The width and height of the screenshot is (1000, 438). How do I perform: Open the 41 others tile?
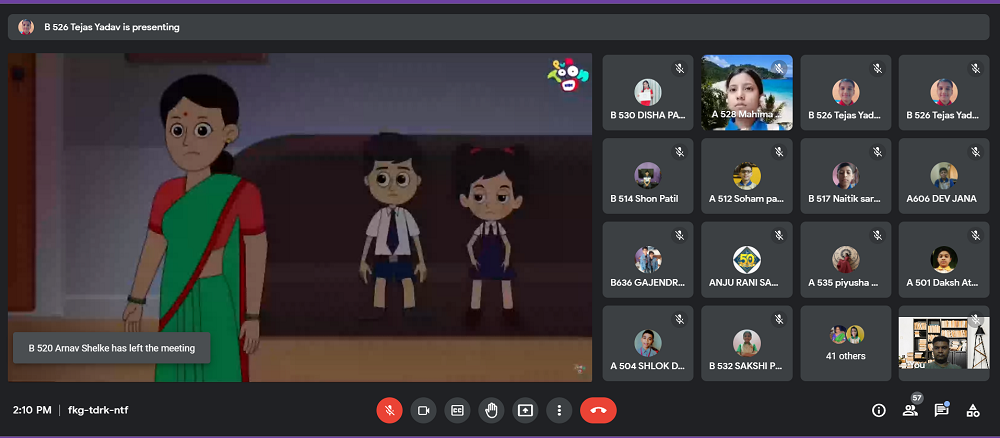tap(846, 343)
